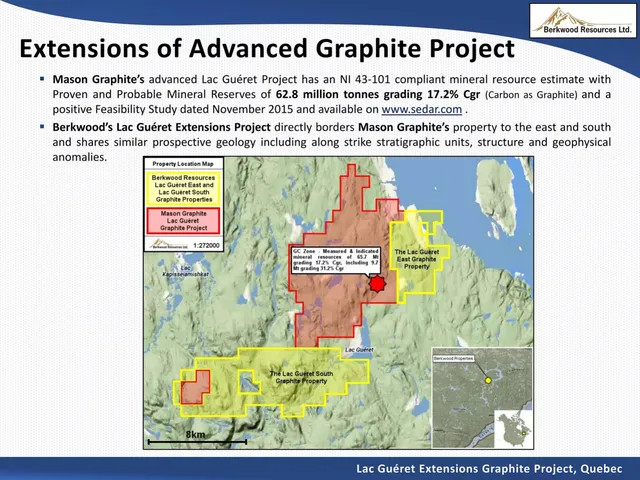
Task: Click the red GC Zone star marker
Action: pyautogui.click(x=378, y=284)
